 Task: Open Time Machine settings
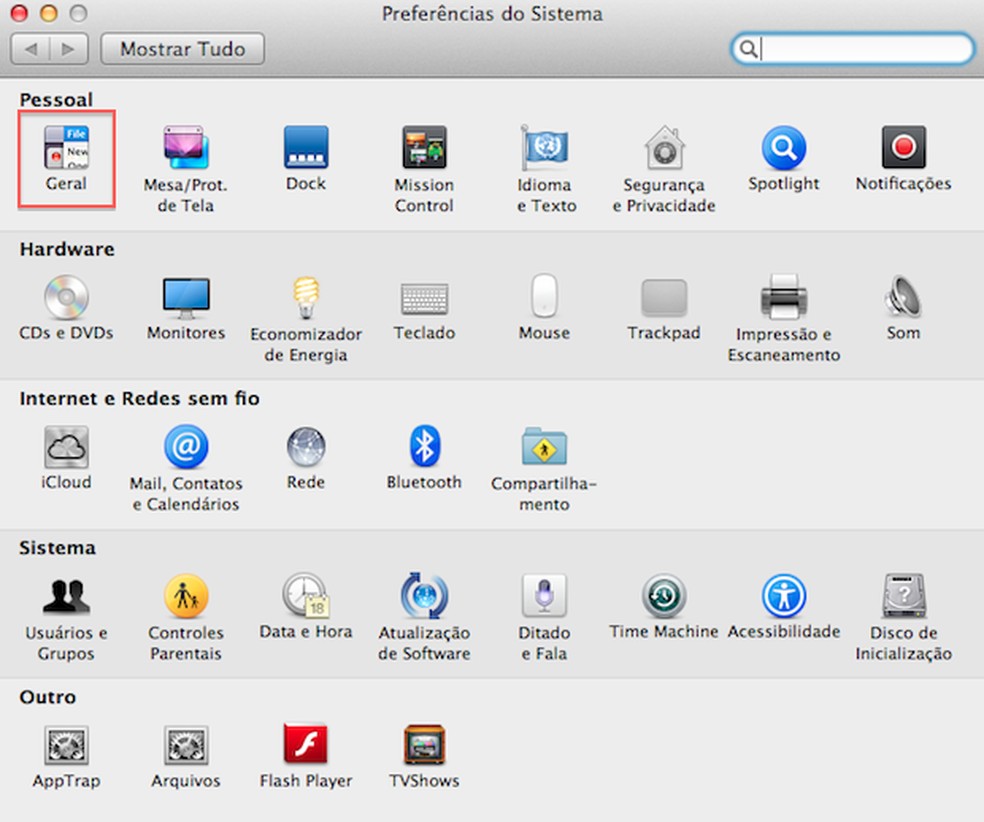click(x=663, y=597)
